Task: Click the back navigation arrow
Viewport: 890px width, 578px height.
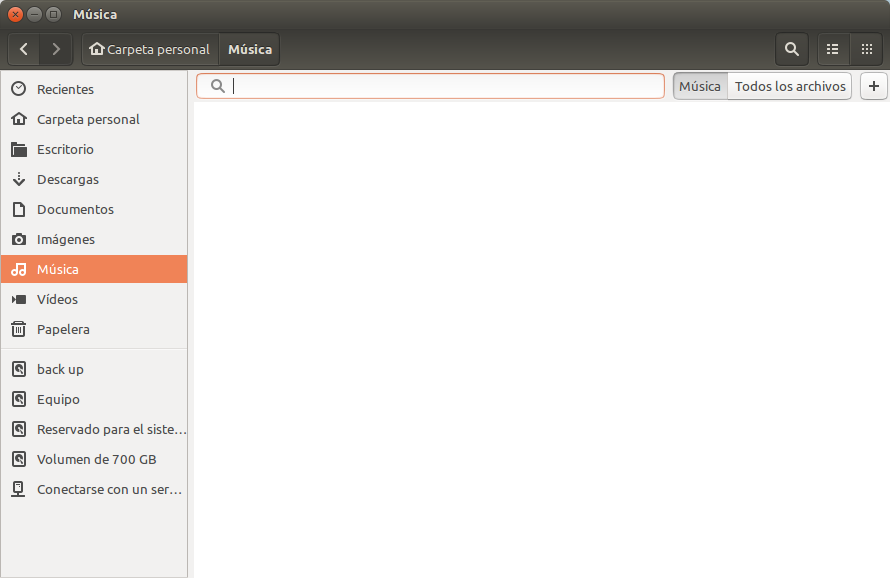Action: click(x=24, y=49)
